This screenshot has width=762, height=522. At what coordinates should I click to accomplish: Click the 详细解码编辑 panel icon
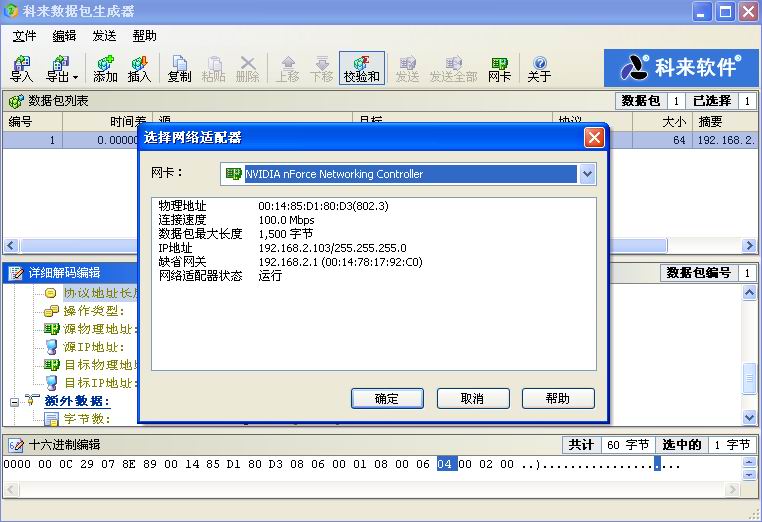(16, 273)
